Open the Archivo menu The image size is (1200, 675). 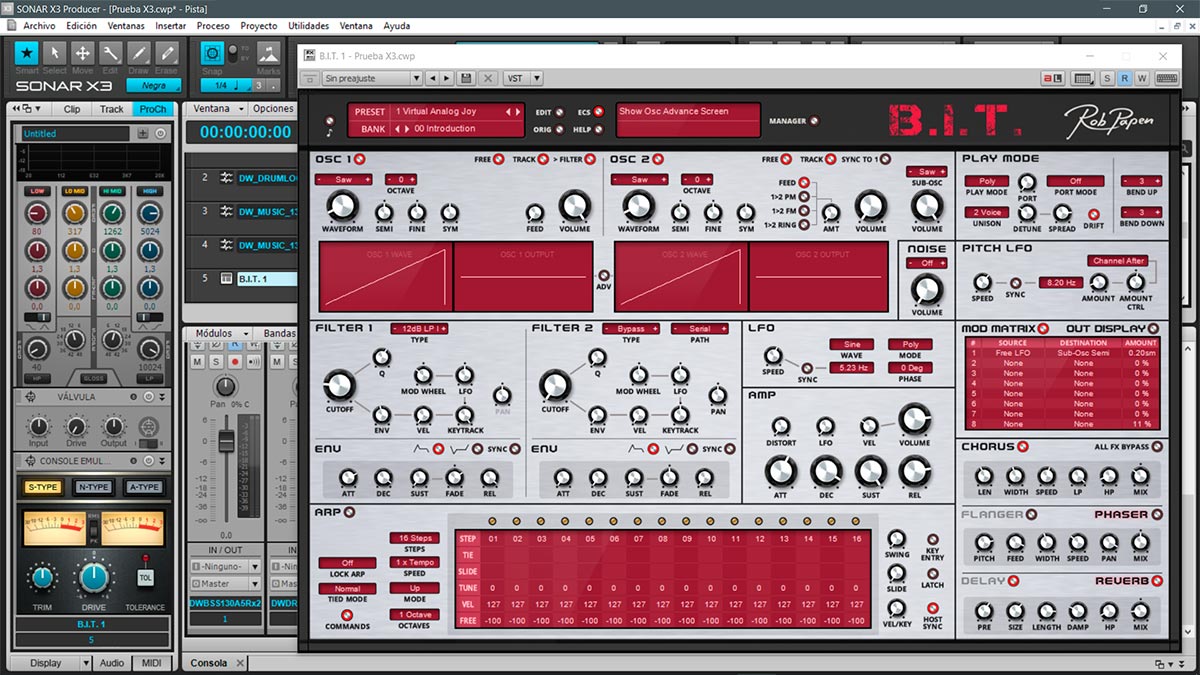[x=39, y=25]
